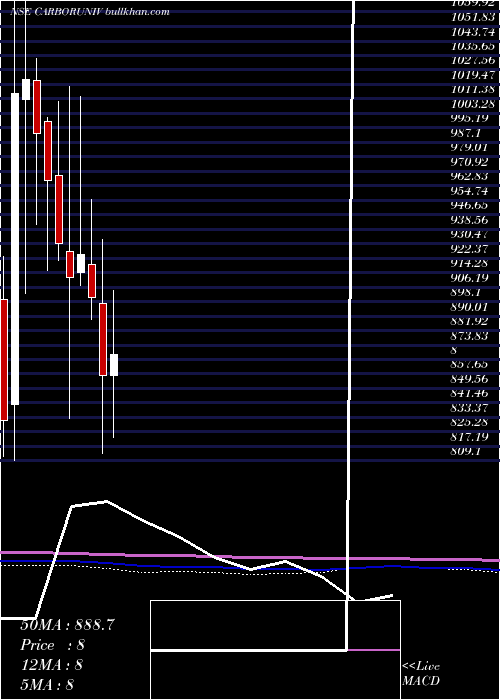The height and width of the screenshot is (700, 500).
Task: Select the 881.92 price axis label
Action: [x=470, y=321]
